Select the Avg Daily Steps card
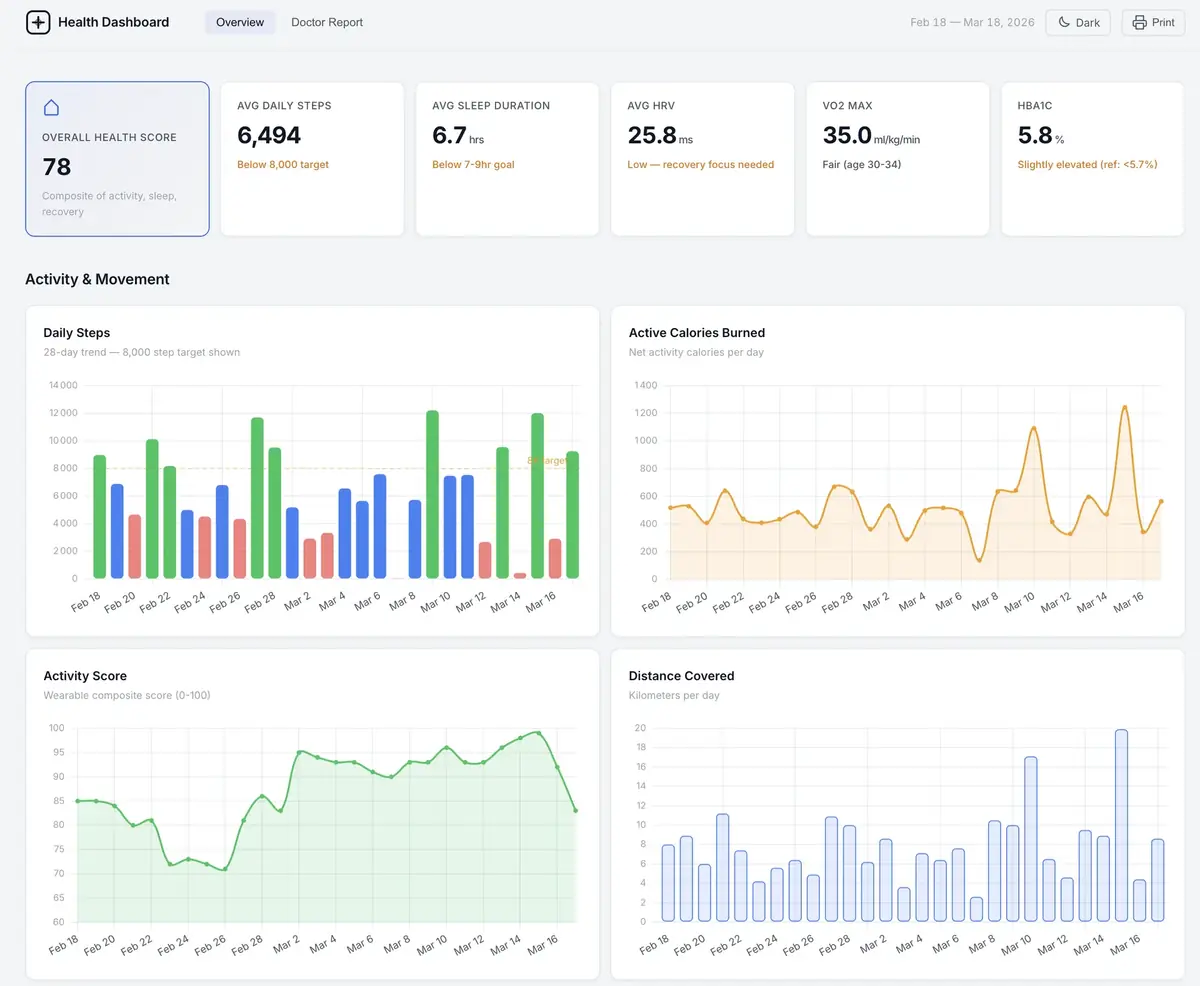This screenshot has width=1200, height=986. (x=312, y=159)
